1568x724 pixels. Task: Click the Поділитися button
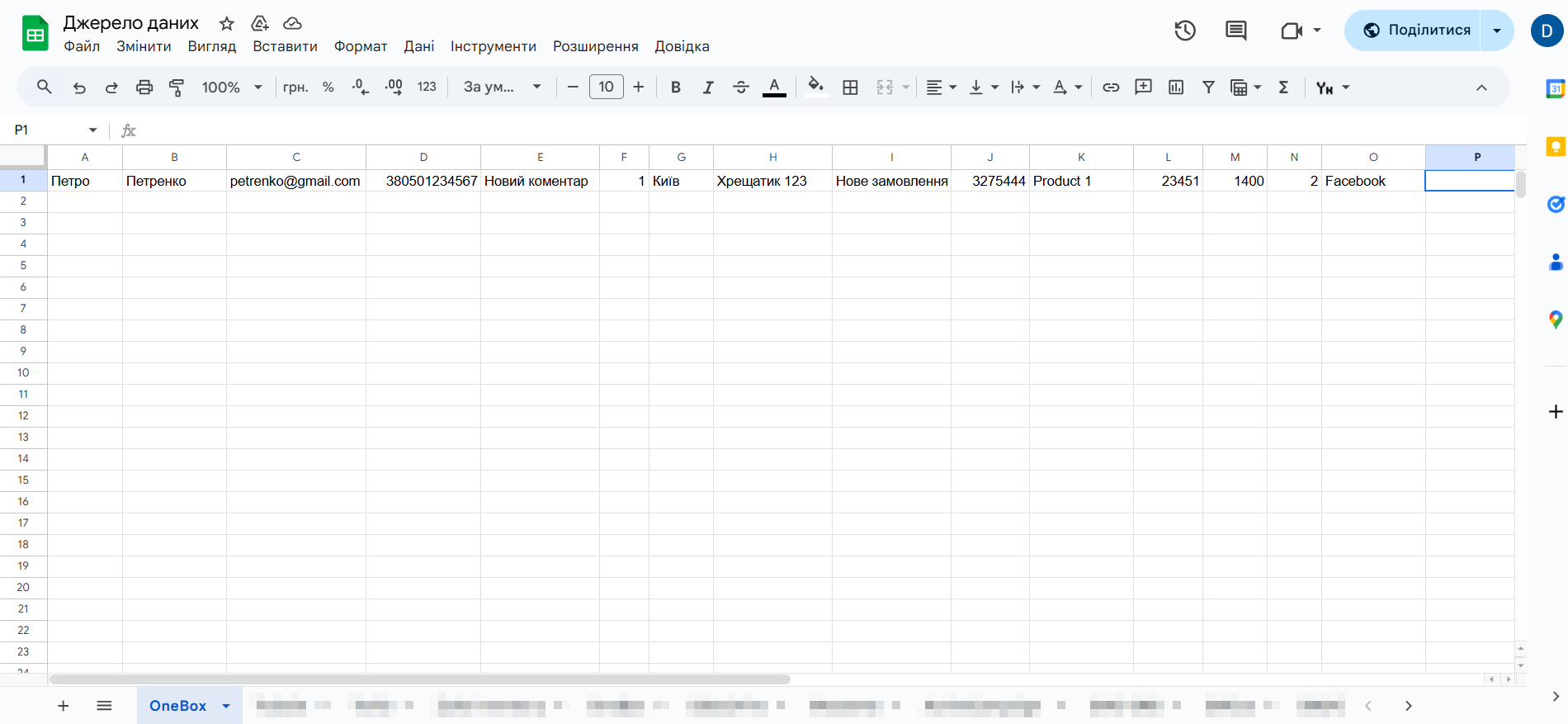coord(1413,31)
